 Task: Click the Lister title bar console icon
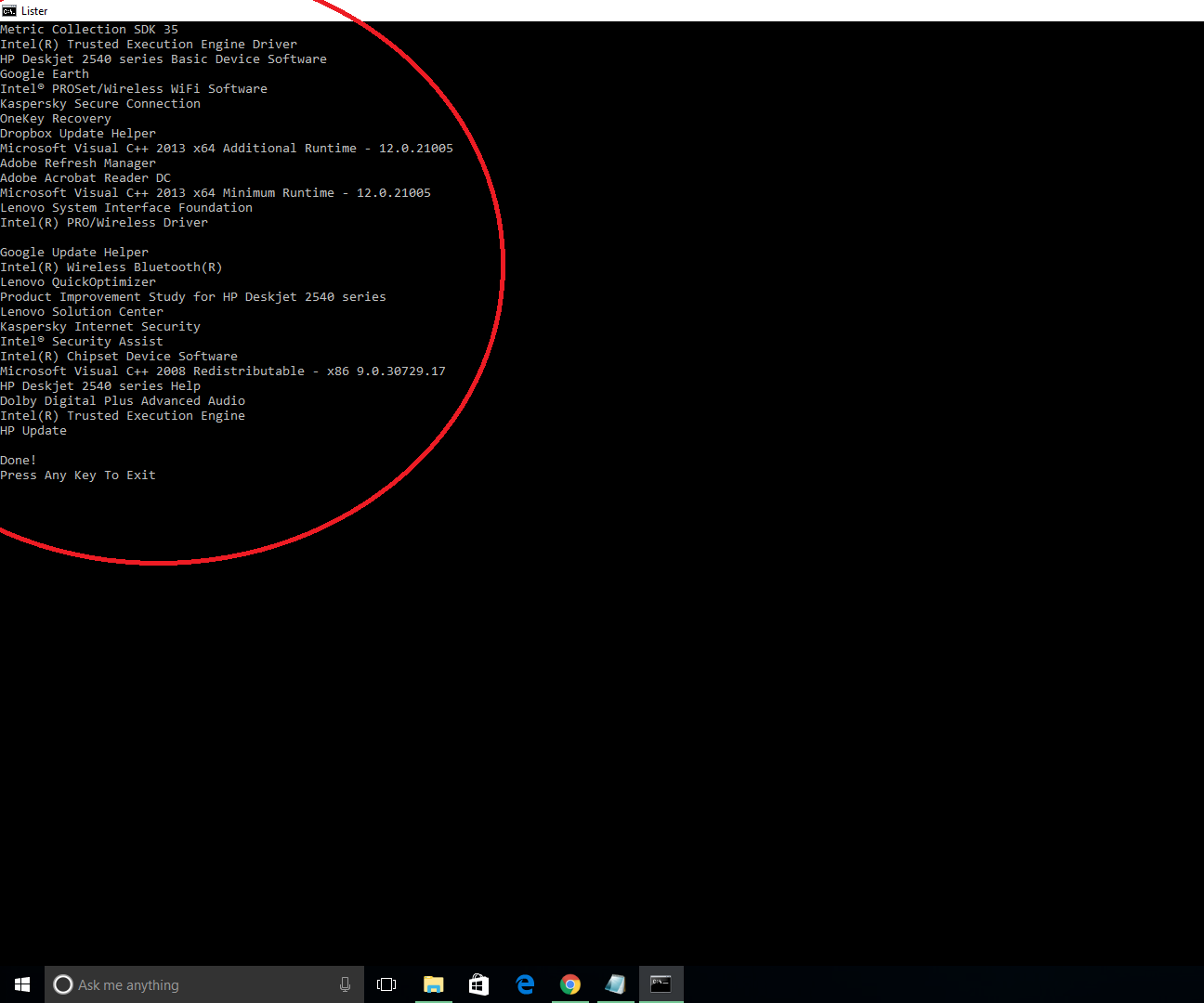[9, 10]
